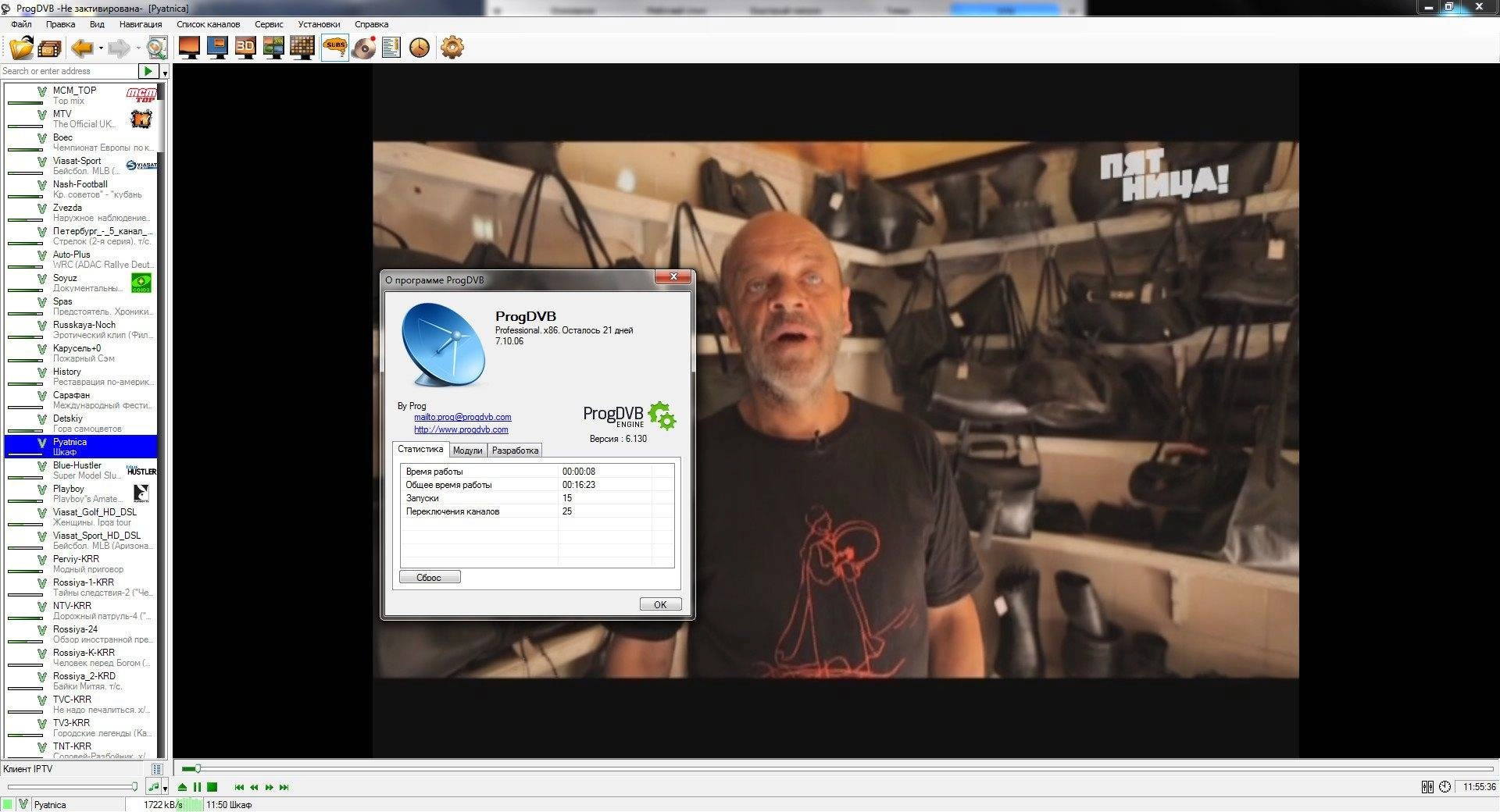Viewport: 1500px width, 812px height.
Task: Click the channel list options icon near Клиент IPTV
Action: coord(157,769)
